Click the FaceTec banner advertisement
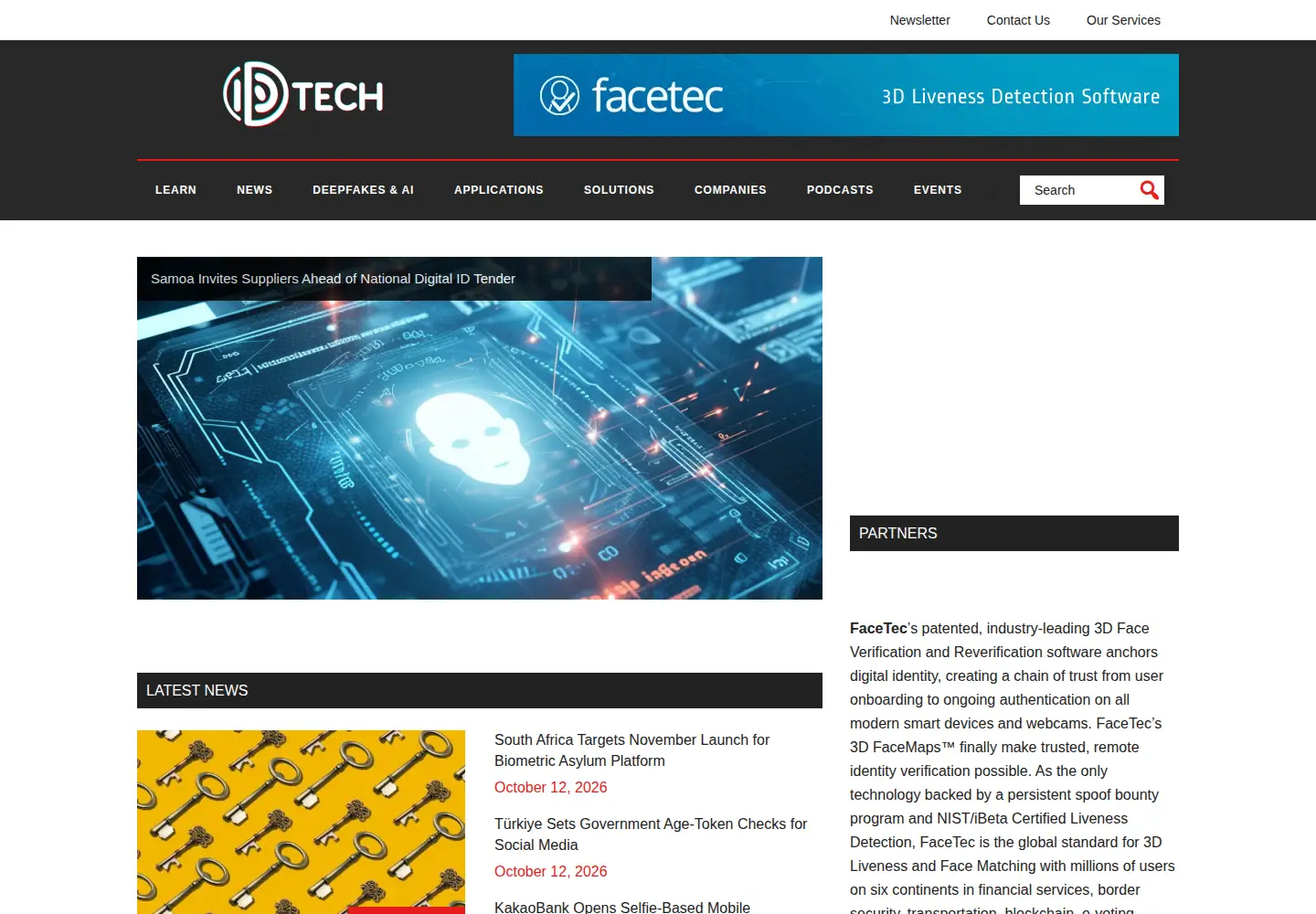The height and width of the screenshot is (914, 1316). pyautogui.click(x=846, y=95)
